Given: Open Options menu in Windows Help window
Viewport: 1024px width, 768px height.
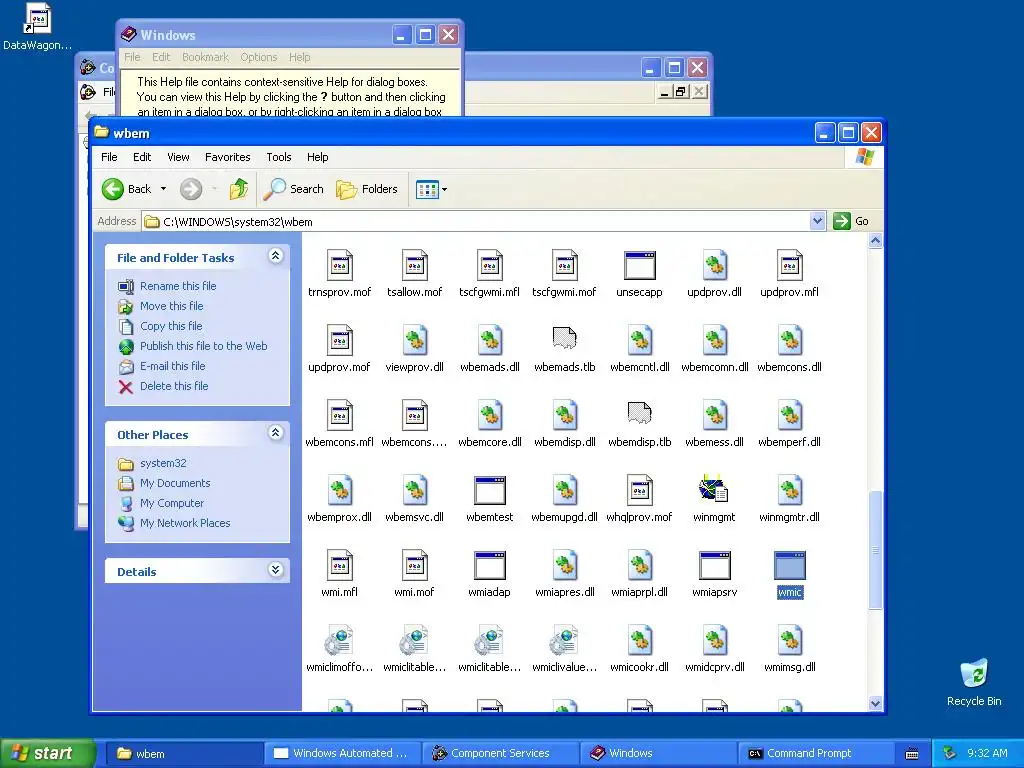Looking at the screenshot, I should point(259,57).
